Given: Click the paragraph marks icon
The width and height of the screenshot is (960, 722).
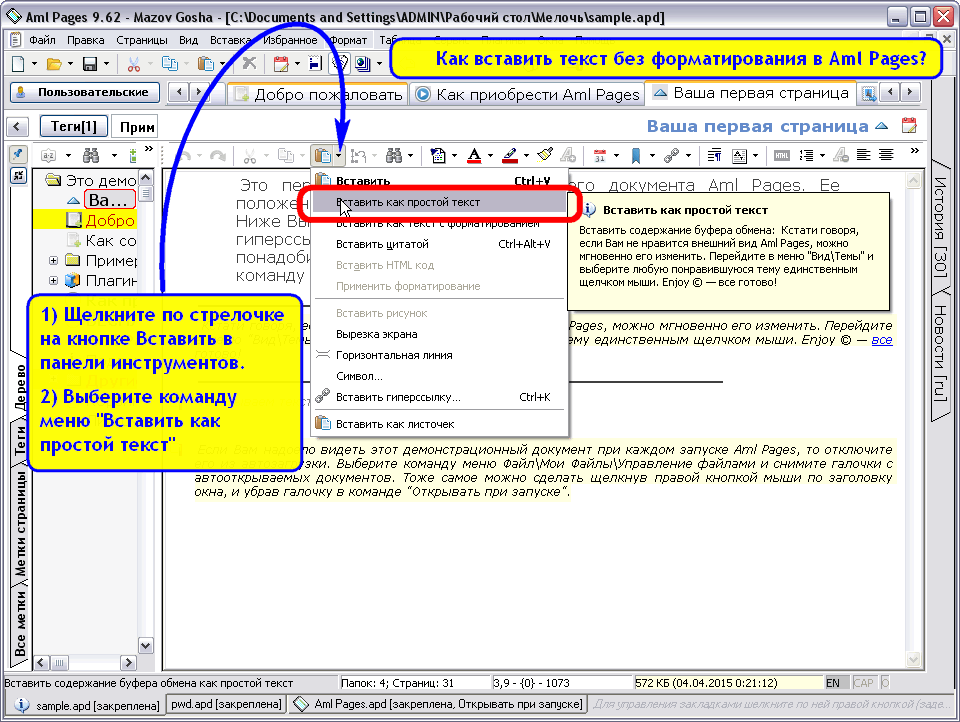Looking at the screenshot, I should click(x=714, y=156).
